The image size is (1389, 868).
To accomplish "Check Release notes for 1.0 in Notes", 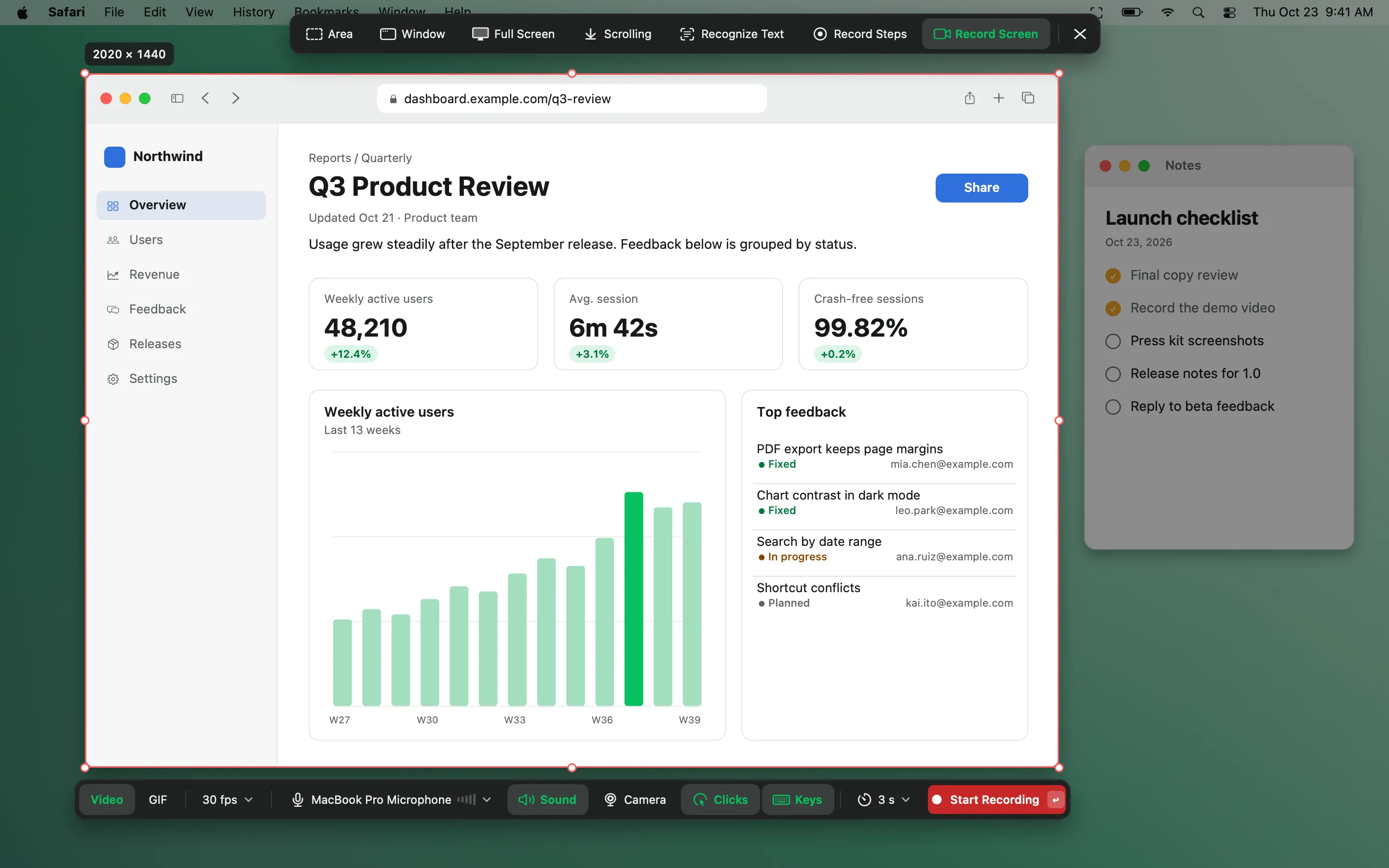I will (x=1113, y=374).
